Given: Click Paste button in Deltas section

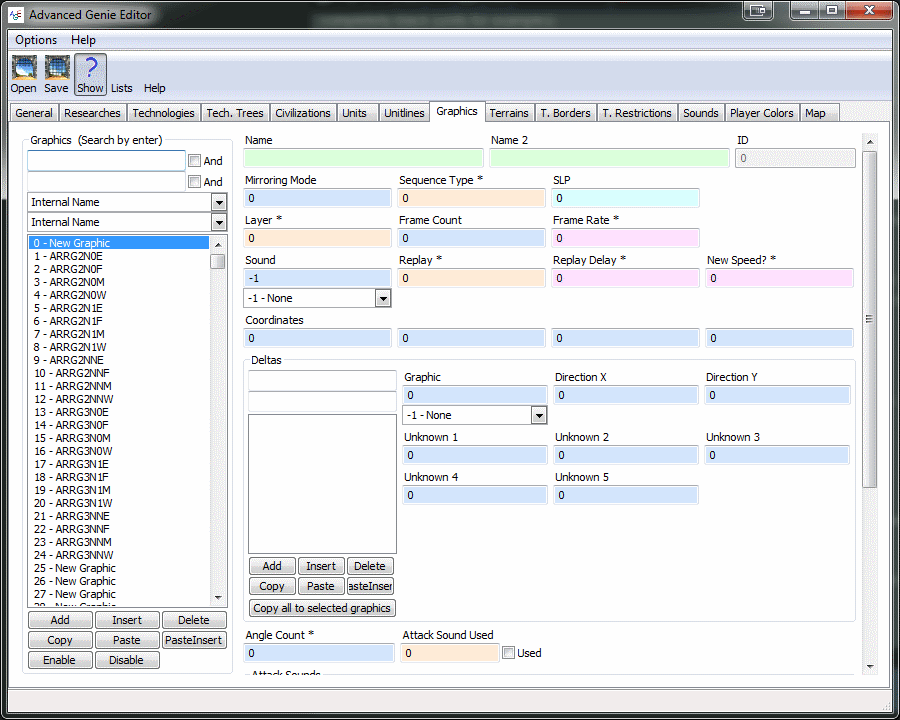Looking at the screenshot, I should pos(321,586).
